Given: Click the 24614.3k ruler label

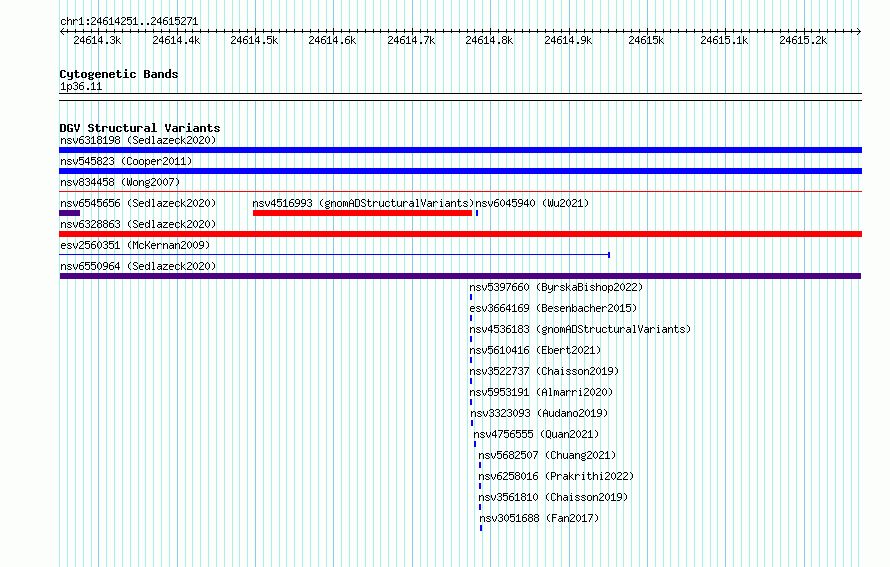Looking at the screenshot, I should tap(97, 40).
